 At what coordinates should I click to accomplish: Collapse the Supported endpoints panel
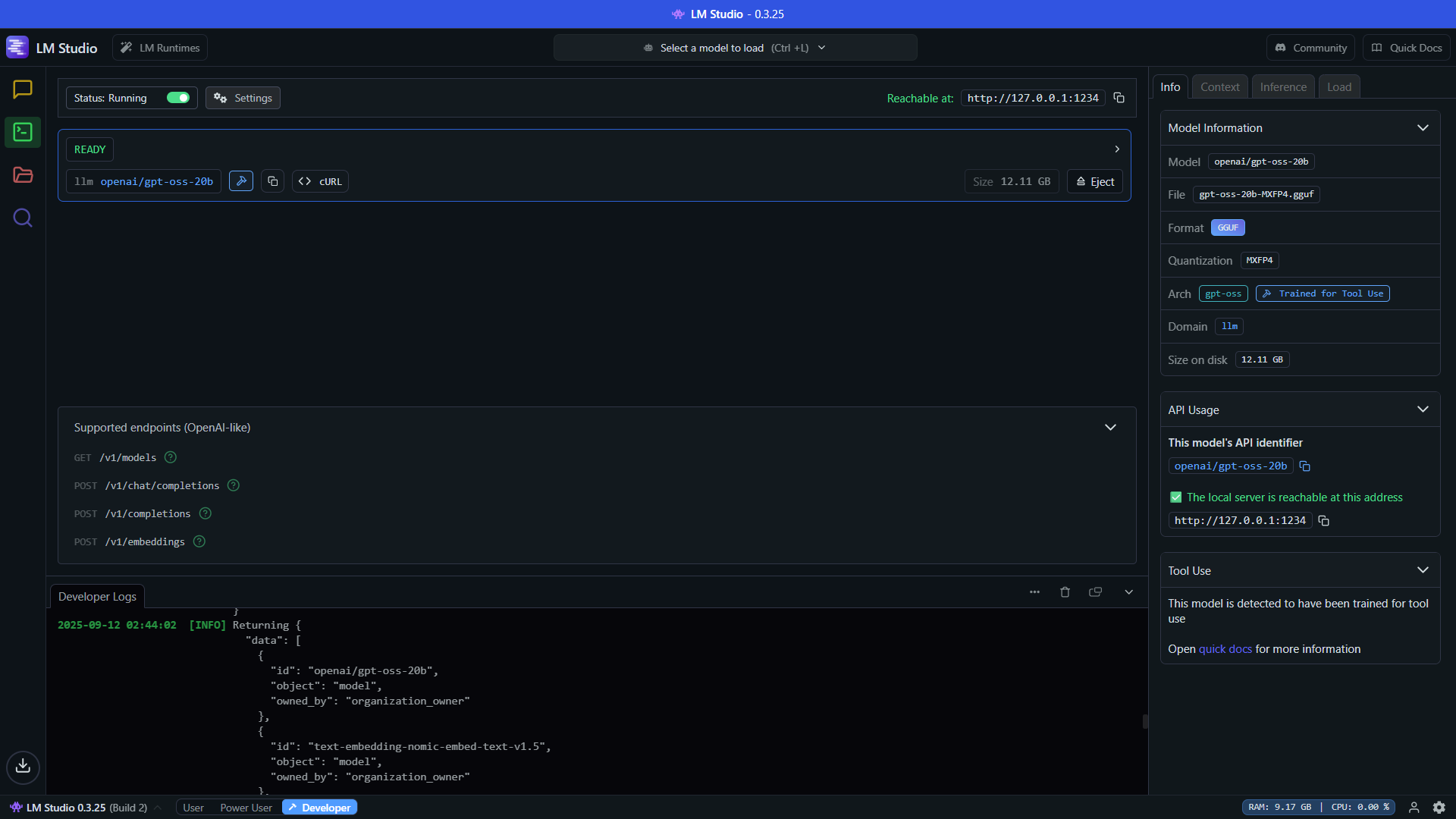(1110, 428)
